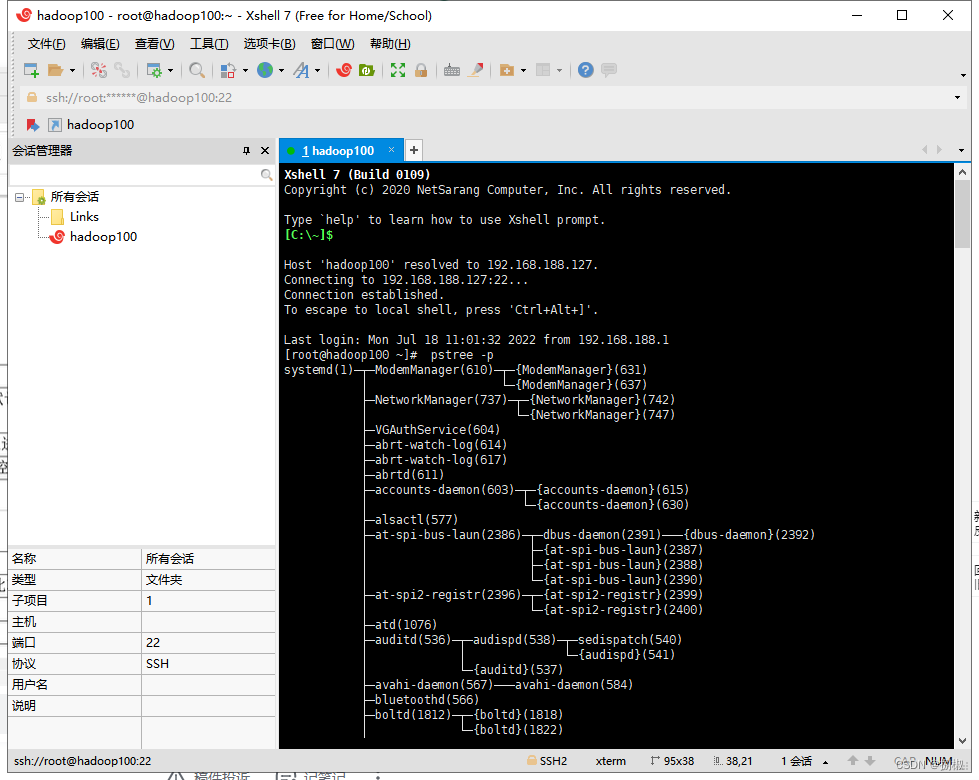Open the 帮助(H) menu
This screenshot has height=780, width=979.
pyautogui.click(x=390, y=44)
